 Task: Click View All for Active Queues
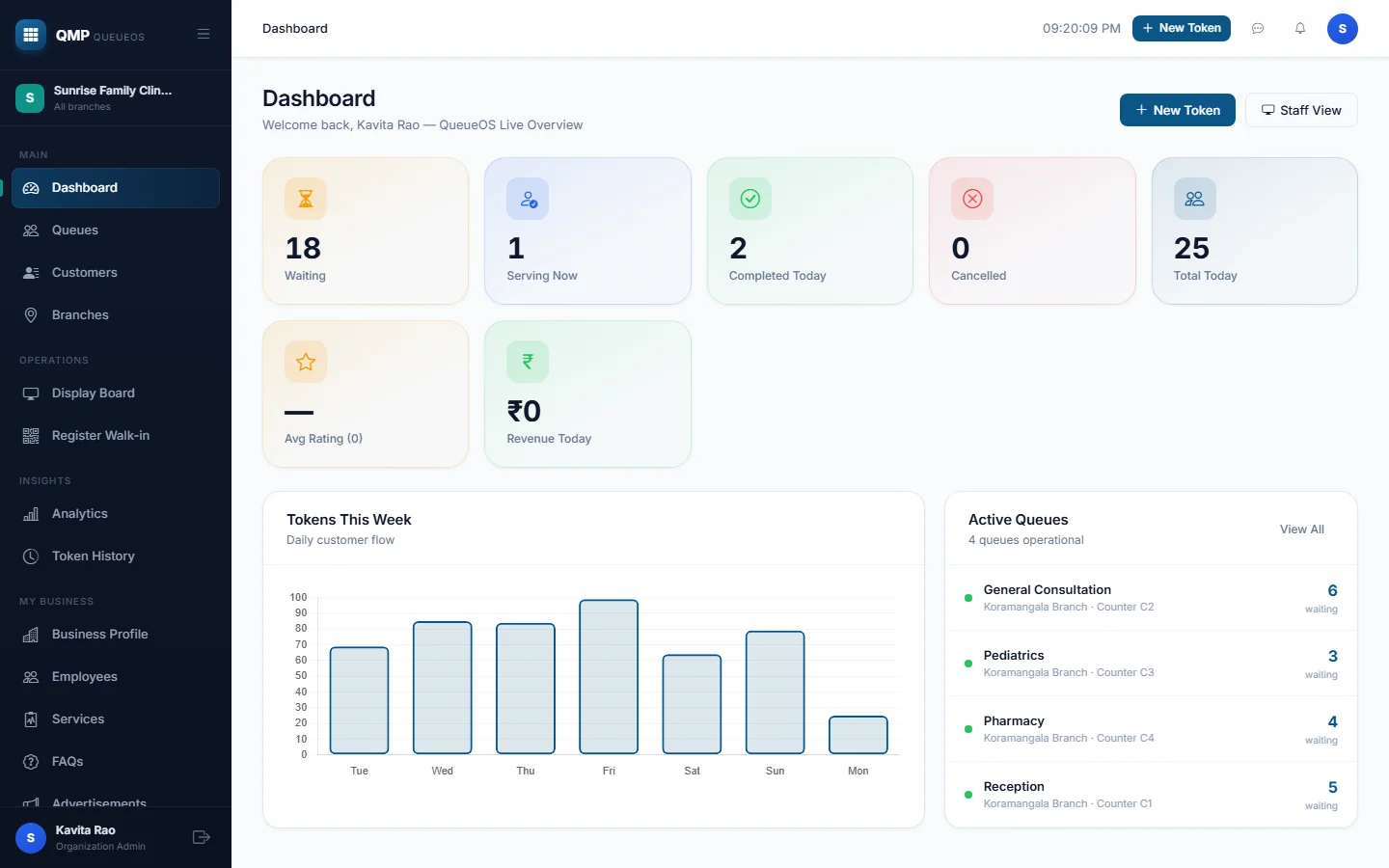tap(1302, 529)
